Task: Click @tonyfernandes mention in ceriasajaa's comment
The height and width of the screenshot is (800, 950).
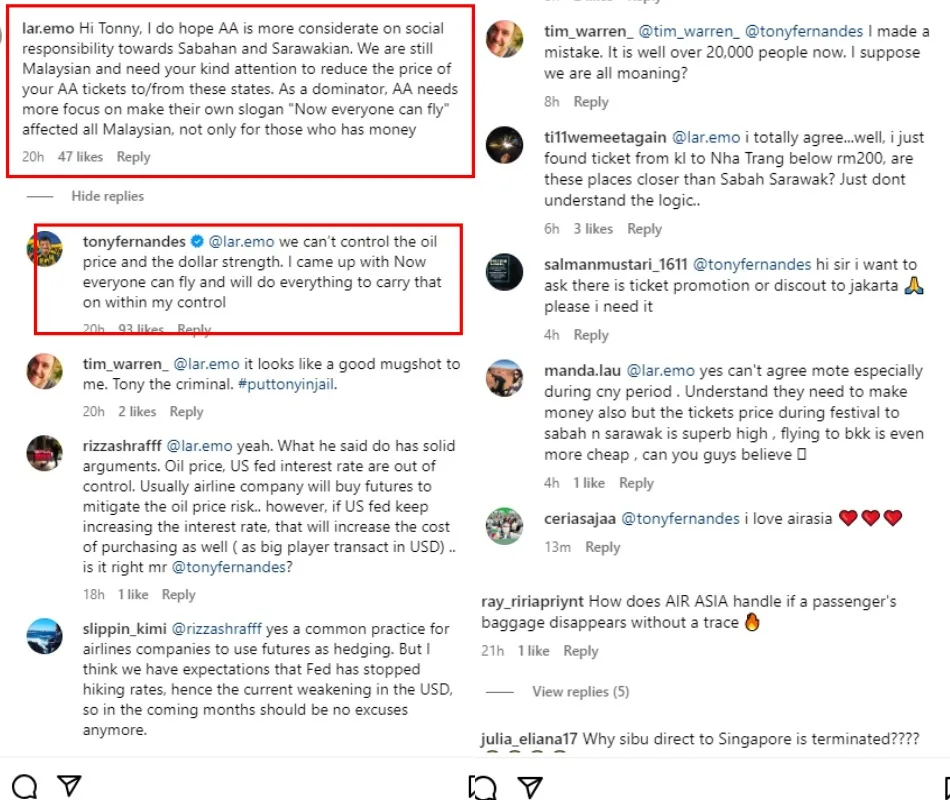Action: pyautogui.click(x=680, y=518)
